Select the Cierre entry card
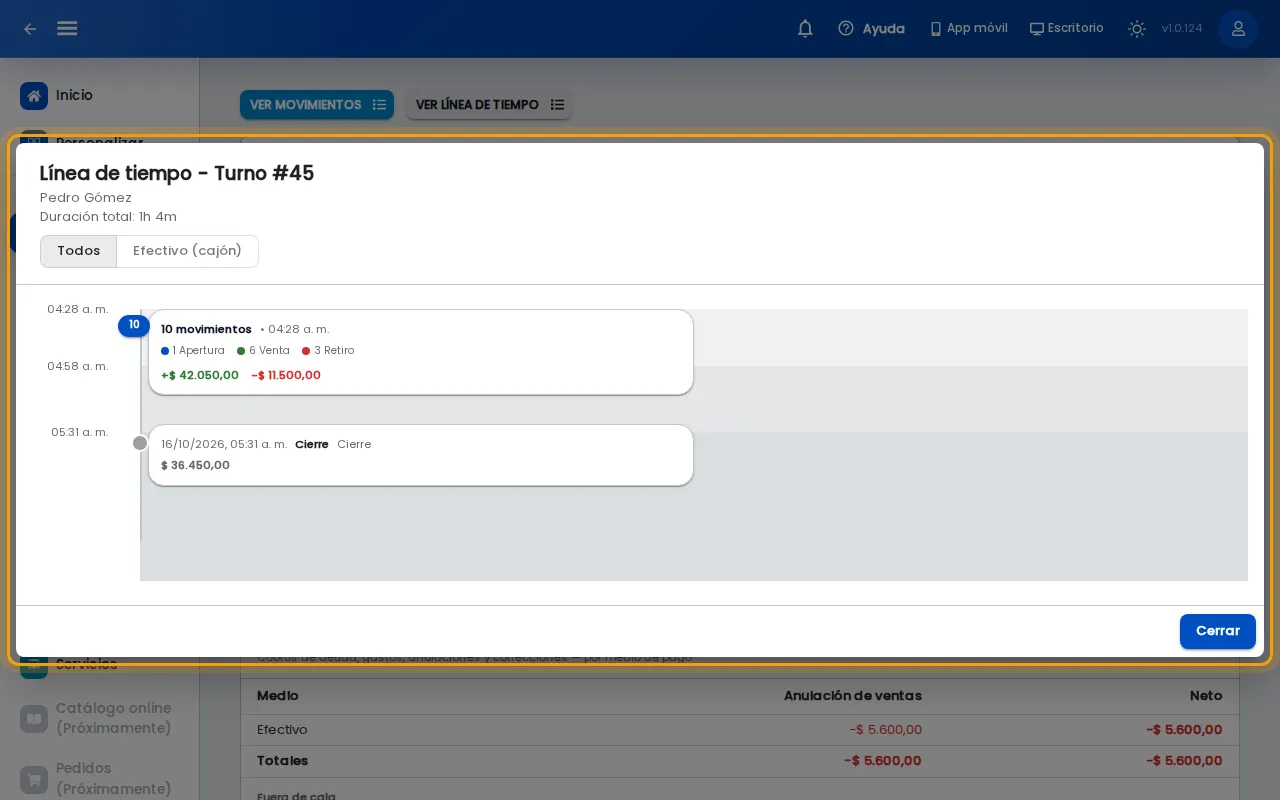The image size is (1280, 800). coord(420,455)
